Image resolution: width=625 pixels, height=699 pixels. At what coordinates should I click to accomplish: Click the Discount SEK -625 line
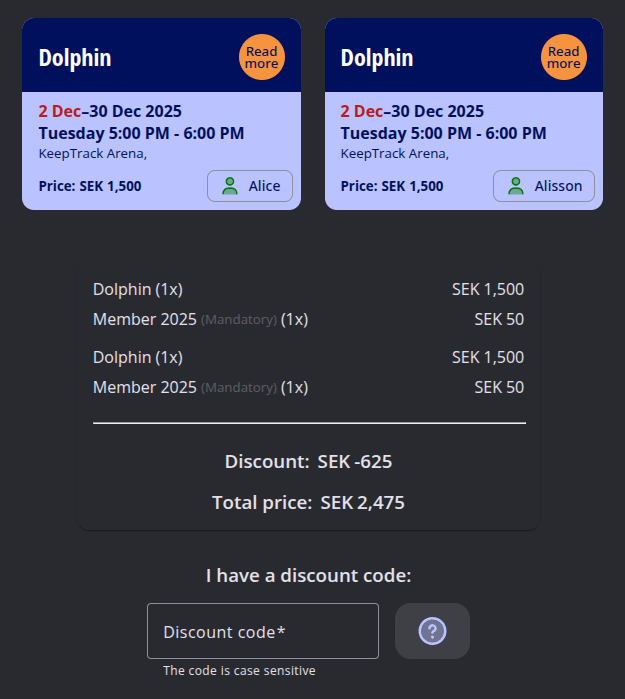pyautogui.click(x=308, y=462)
